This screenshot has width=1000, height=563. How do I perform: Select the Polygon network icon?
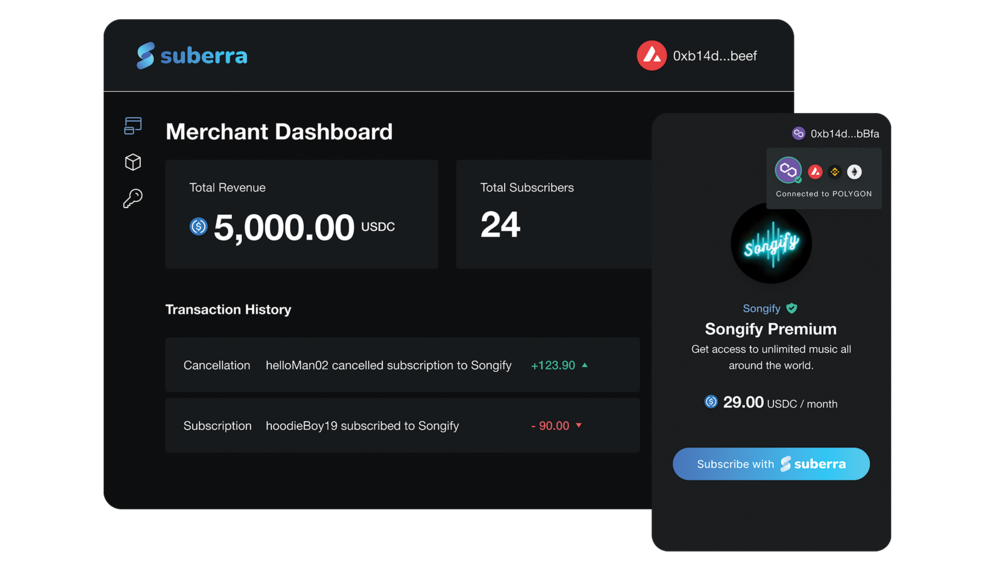[x=788, y=170]
